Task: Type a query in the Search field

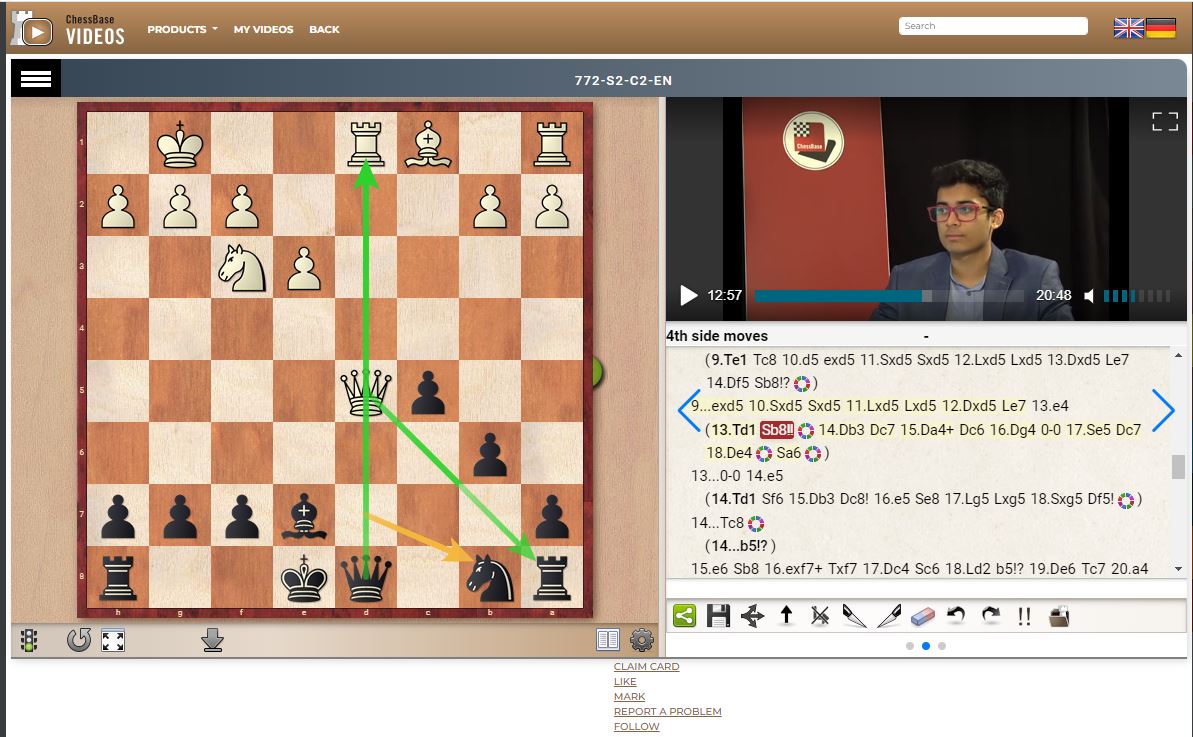Action: tap(991, 25)
